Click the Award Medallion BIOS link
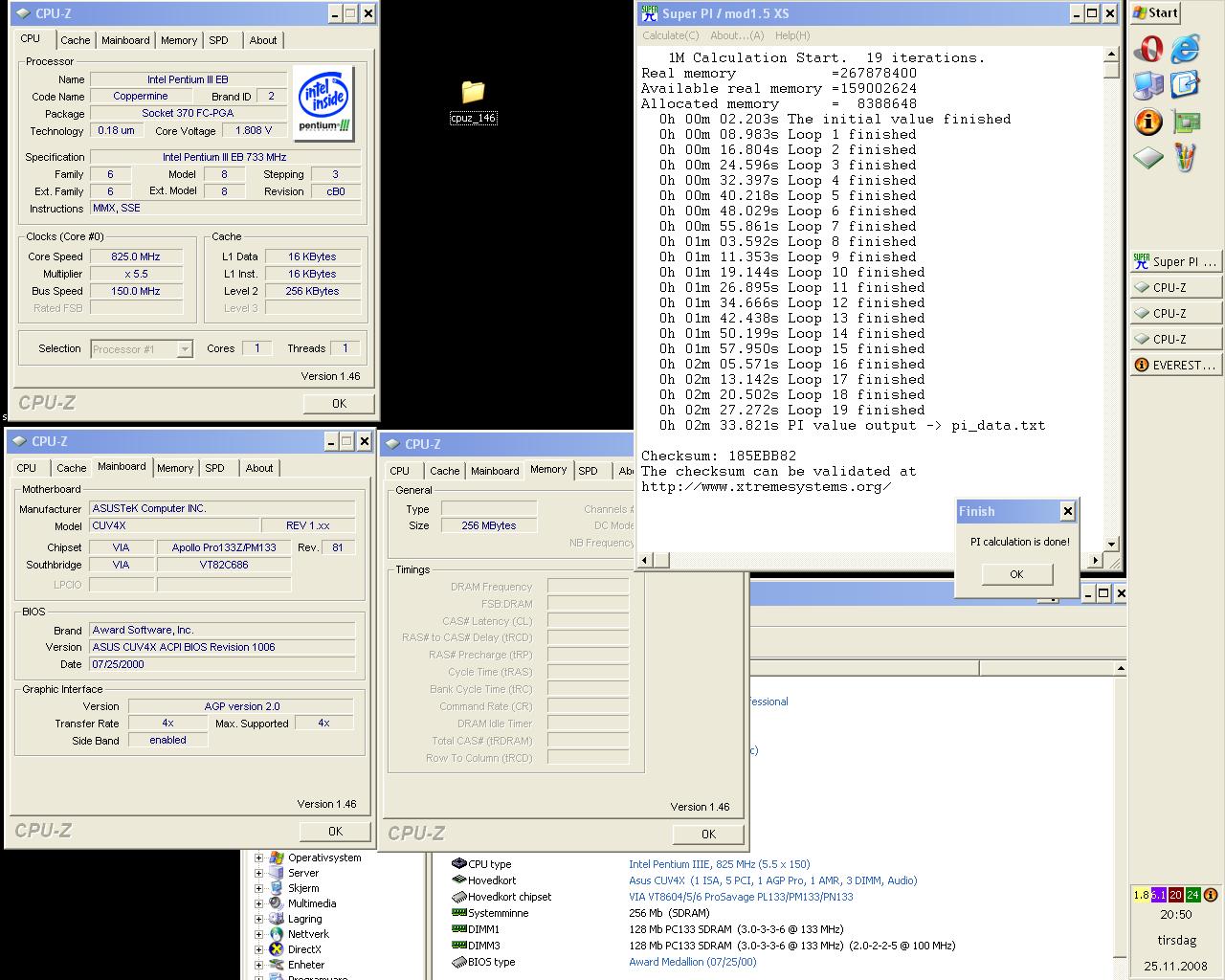The width and height of the screenshot is (1225, 980). click(x=692, y=962)
